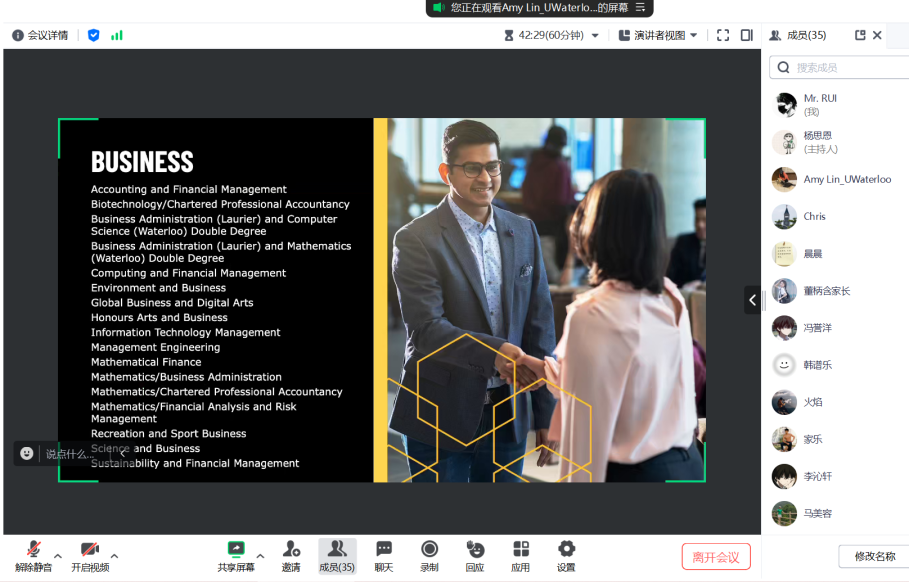Open screen sharing banner menu icon

641,8
